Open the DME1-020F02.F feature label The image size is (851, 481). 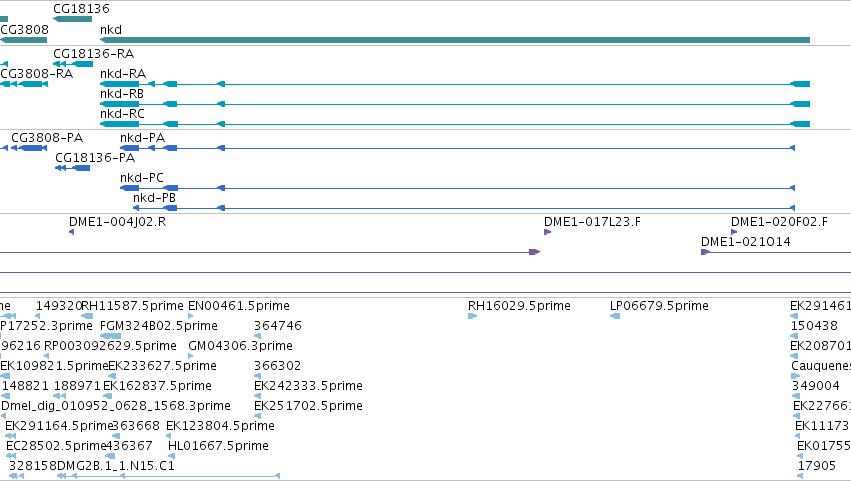779,222
